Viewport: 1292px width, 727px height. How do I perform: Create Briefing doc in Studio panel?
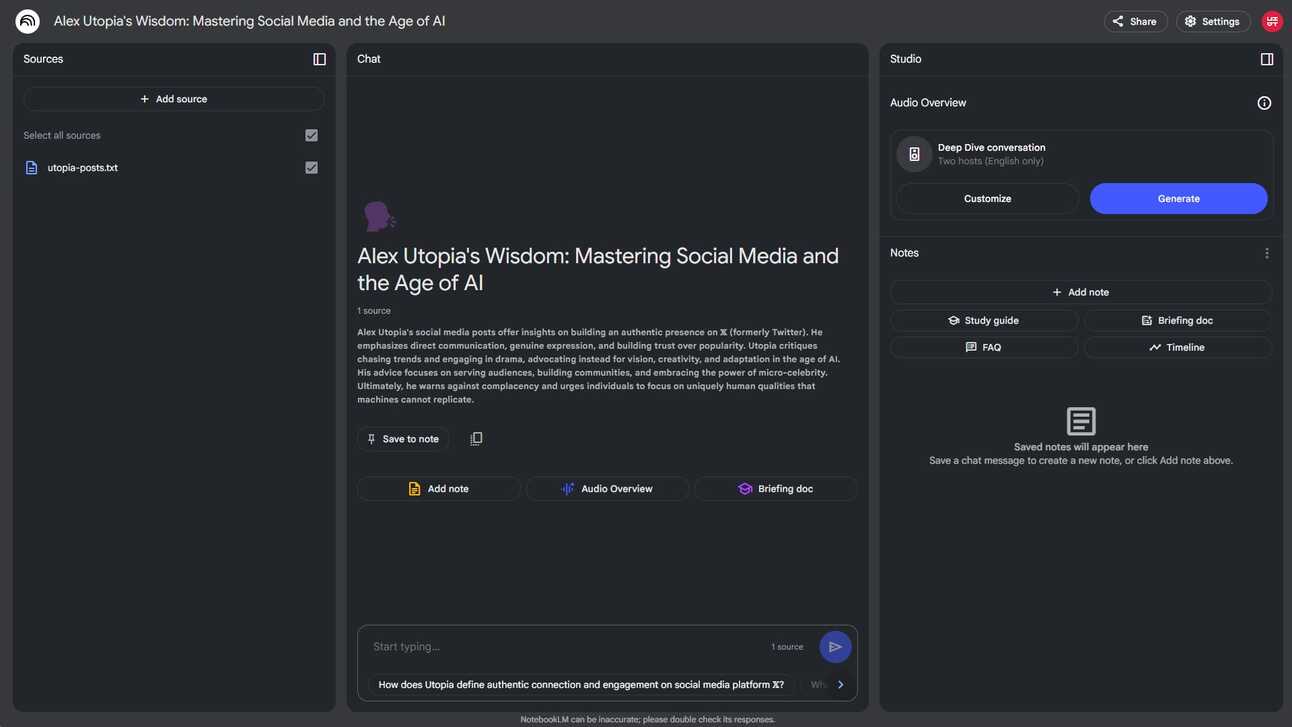pyautogui.click(x=1177, y=320)
